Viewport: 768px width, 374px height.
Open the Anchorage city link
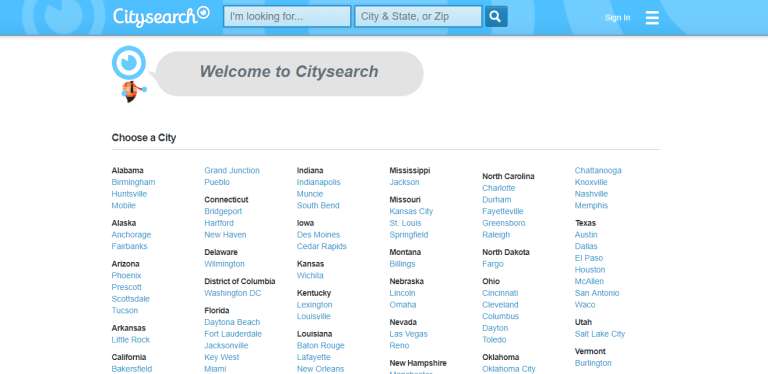[x=131, y=235]
